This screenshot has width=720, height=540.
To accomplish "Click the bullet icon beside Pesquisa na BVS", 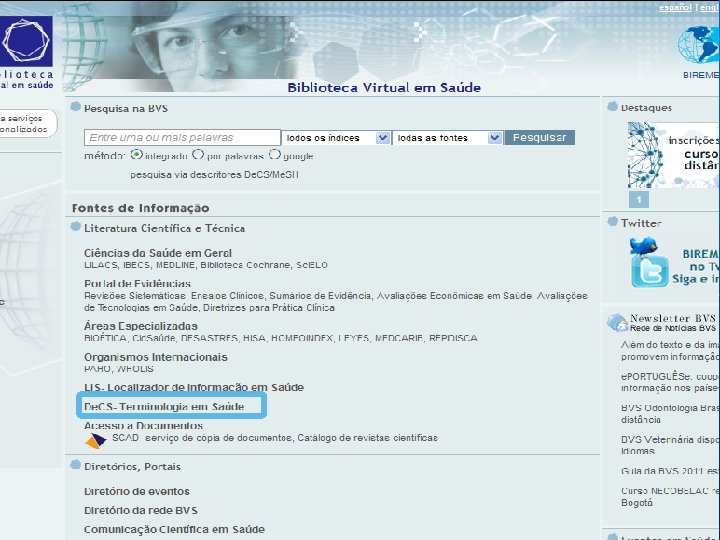I will coord(75,107).
